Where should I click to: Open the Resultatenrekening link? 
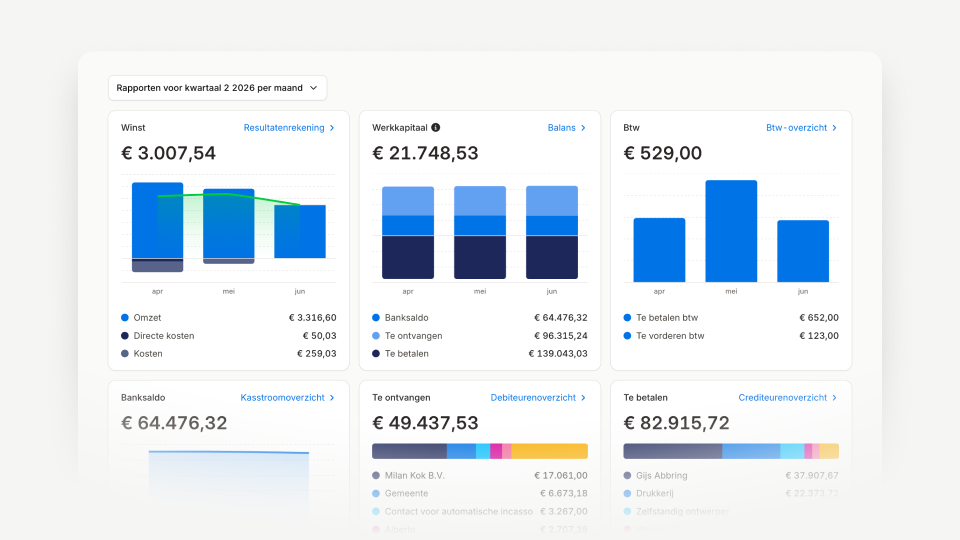(284, 128)
